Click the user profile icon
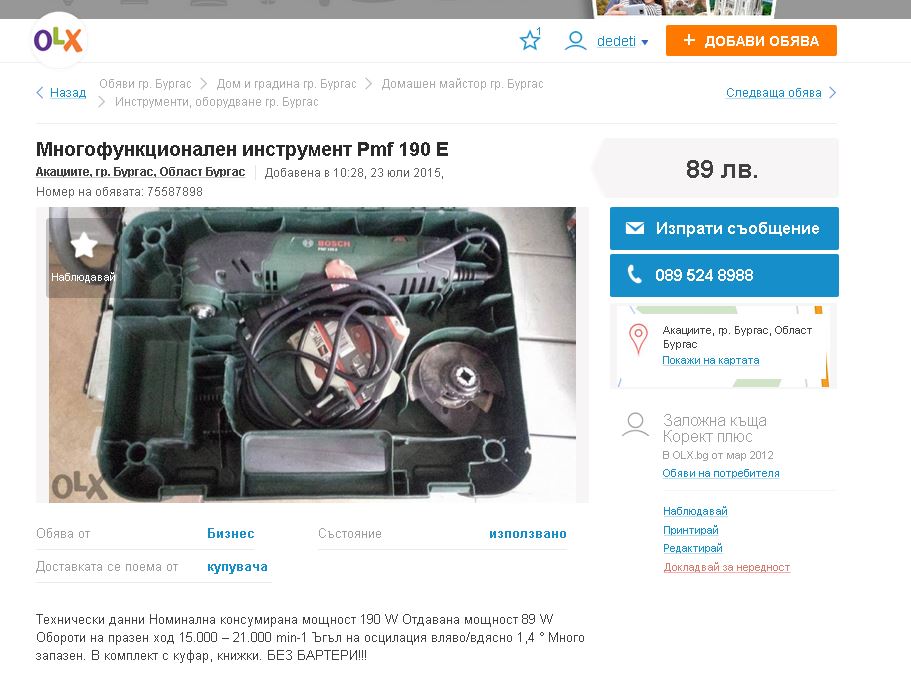 tap(575, 41)
